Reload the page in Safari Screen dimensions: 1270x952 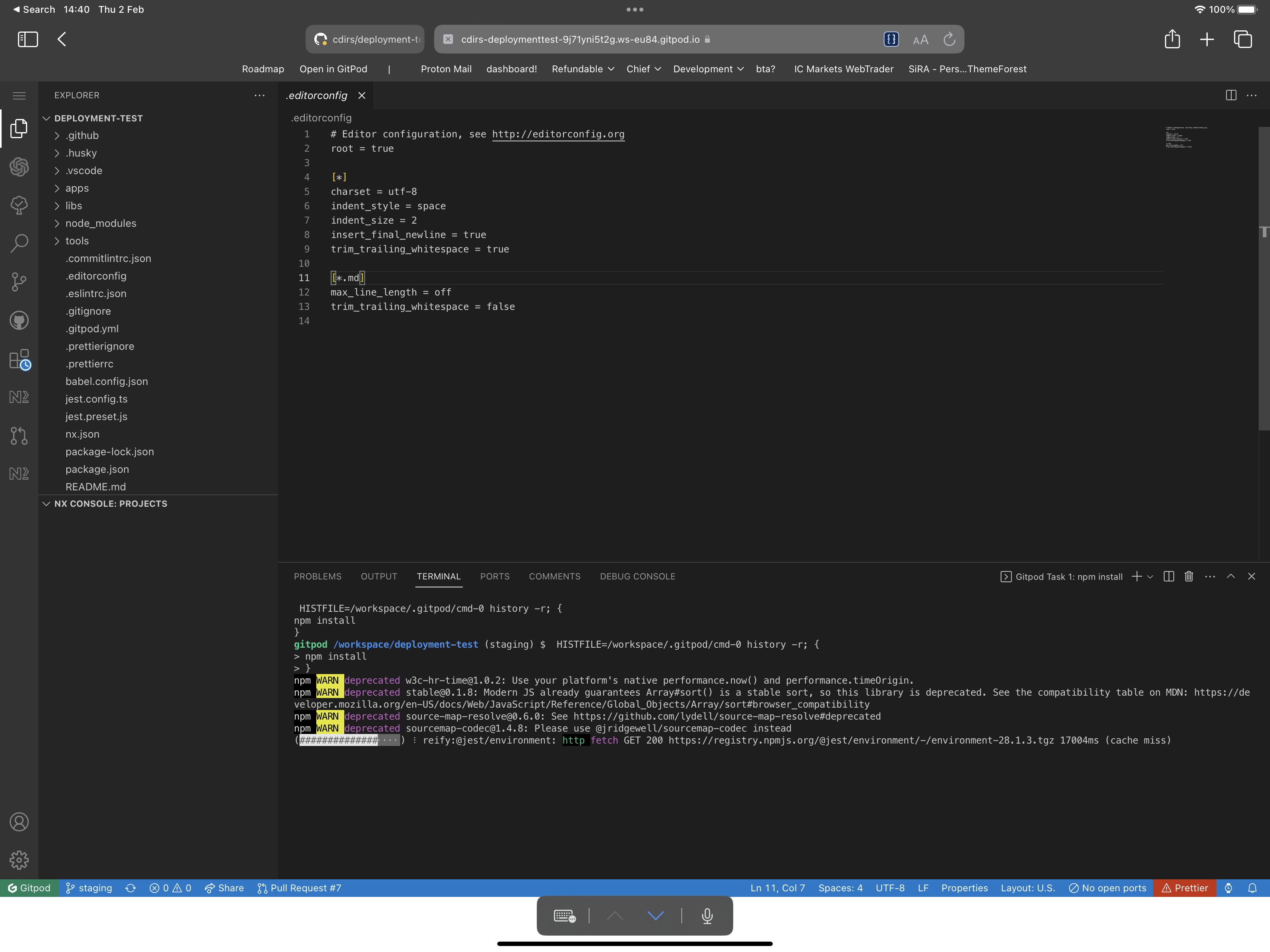pos(949,39)
